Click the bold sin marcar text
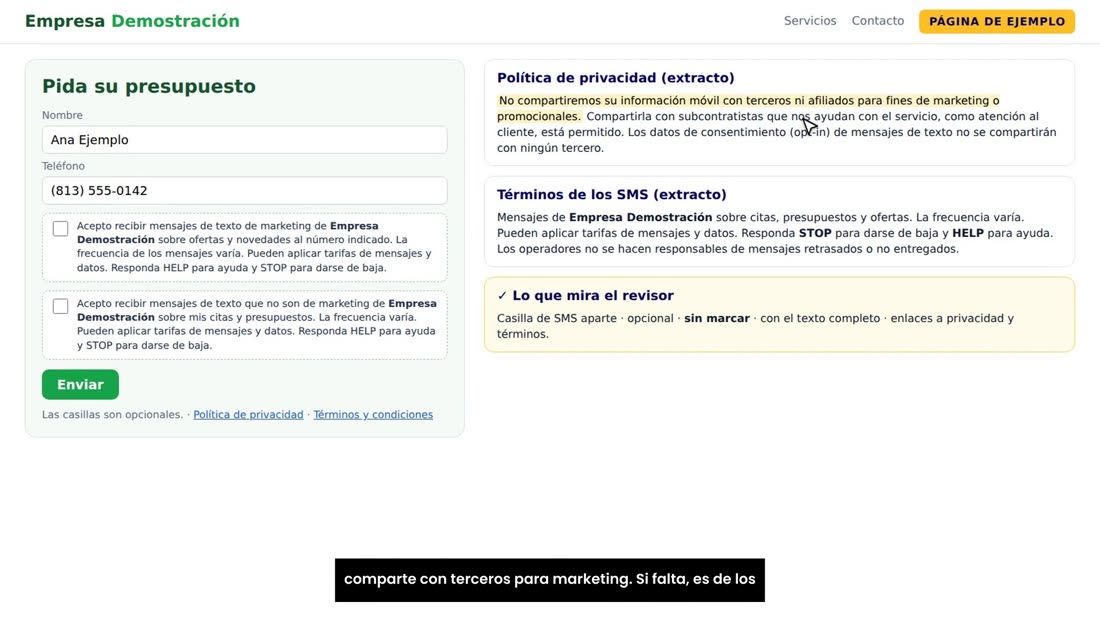This screenshot has height=618, width=1100. tap(716, 318)
